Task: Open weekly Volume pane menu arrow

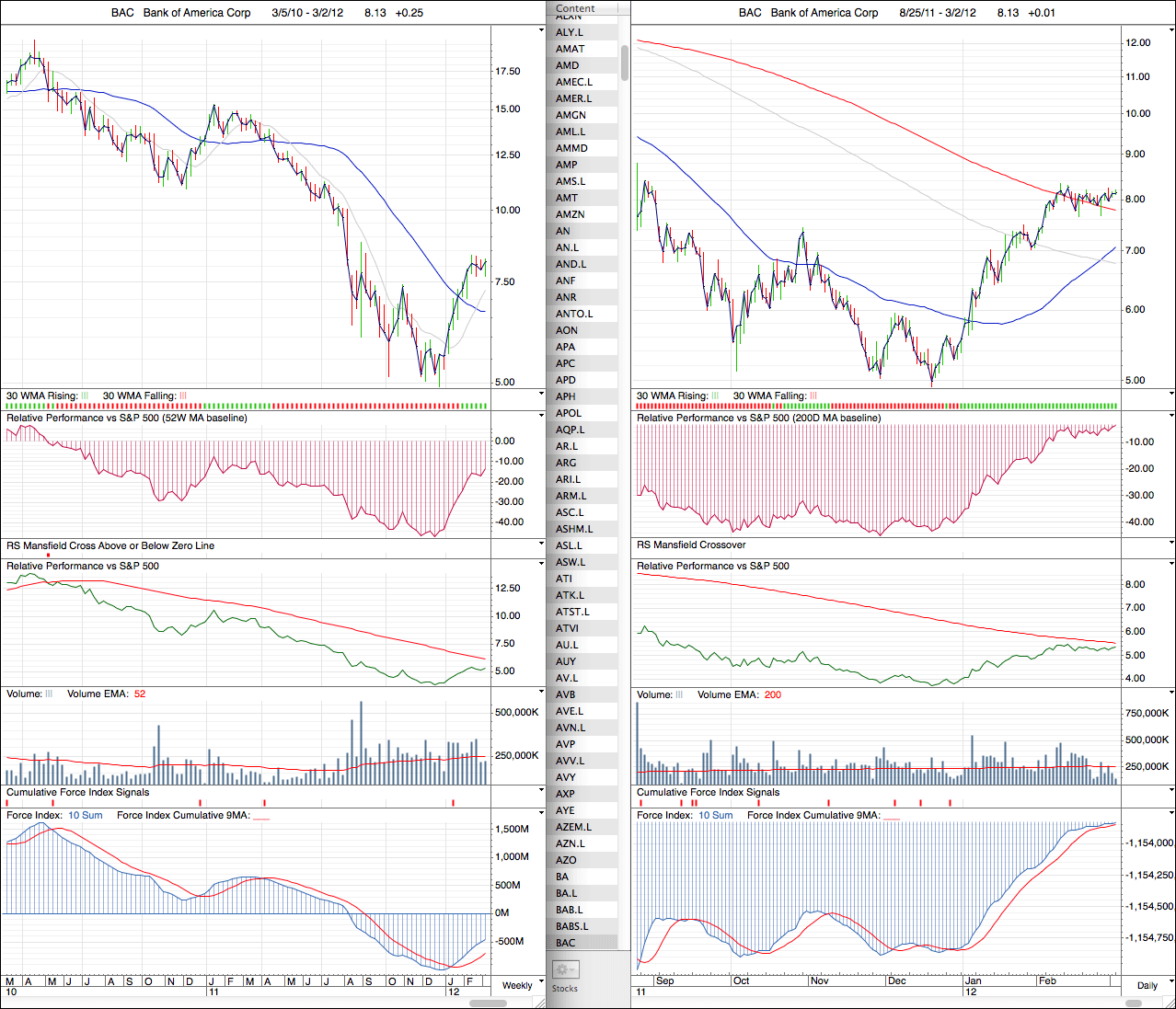Action: tap(541, 692)
